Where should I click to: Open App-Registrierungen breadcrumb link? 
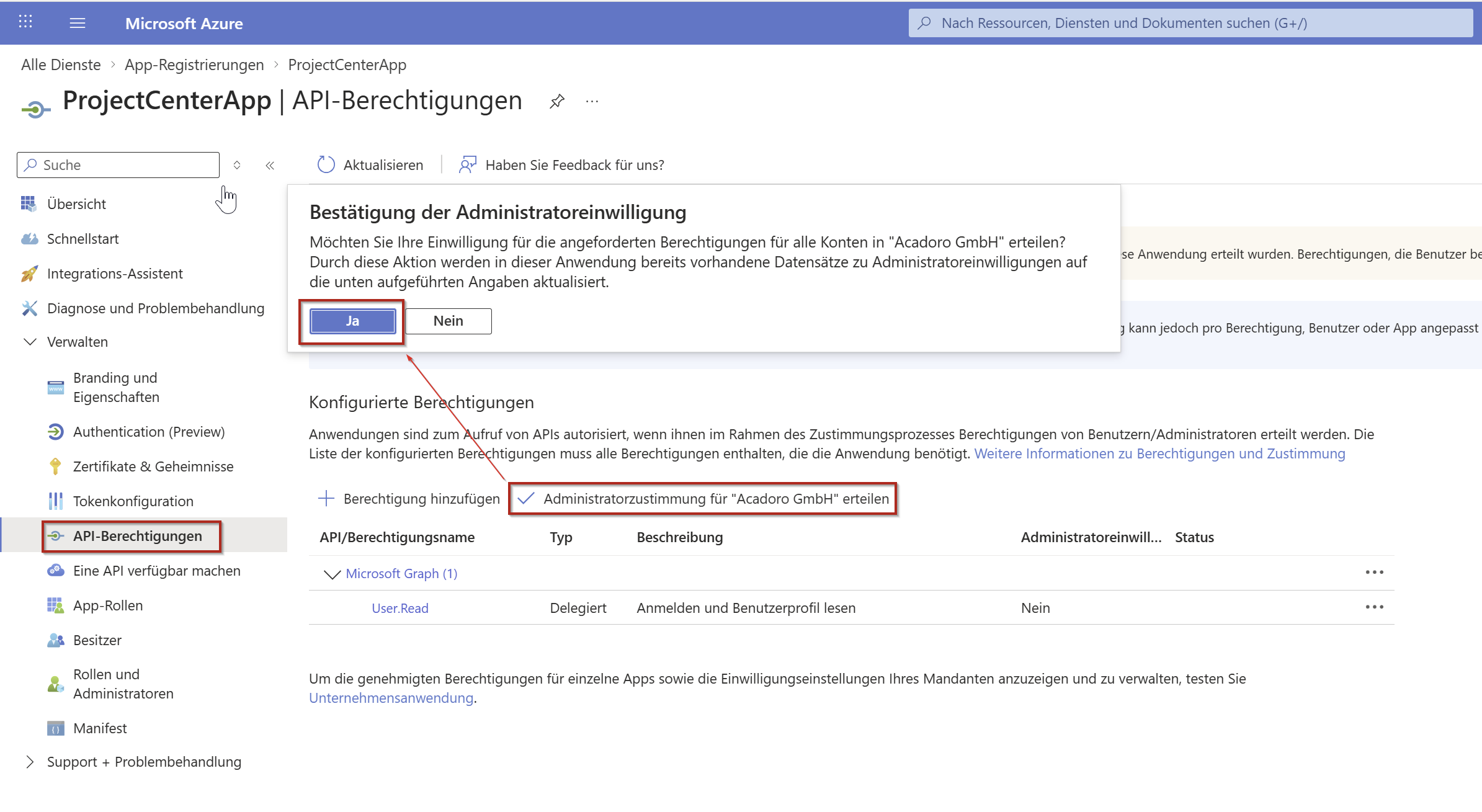(194, 65)
